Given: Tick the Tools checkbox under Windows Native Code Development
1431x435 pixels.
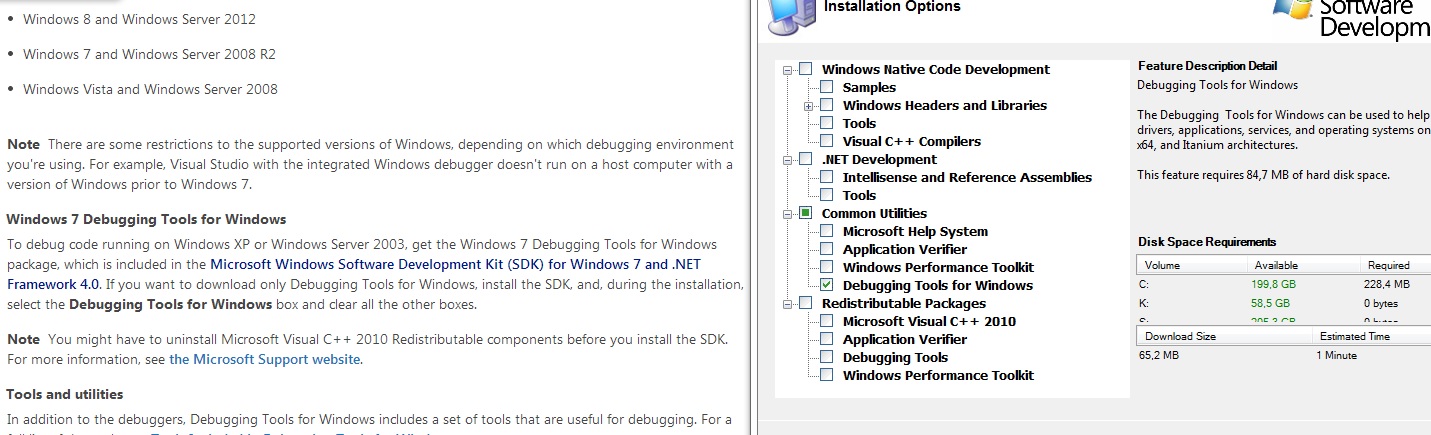Looking at the screenshot, I should (826, 123).
